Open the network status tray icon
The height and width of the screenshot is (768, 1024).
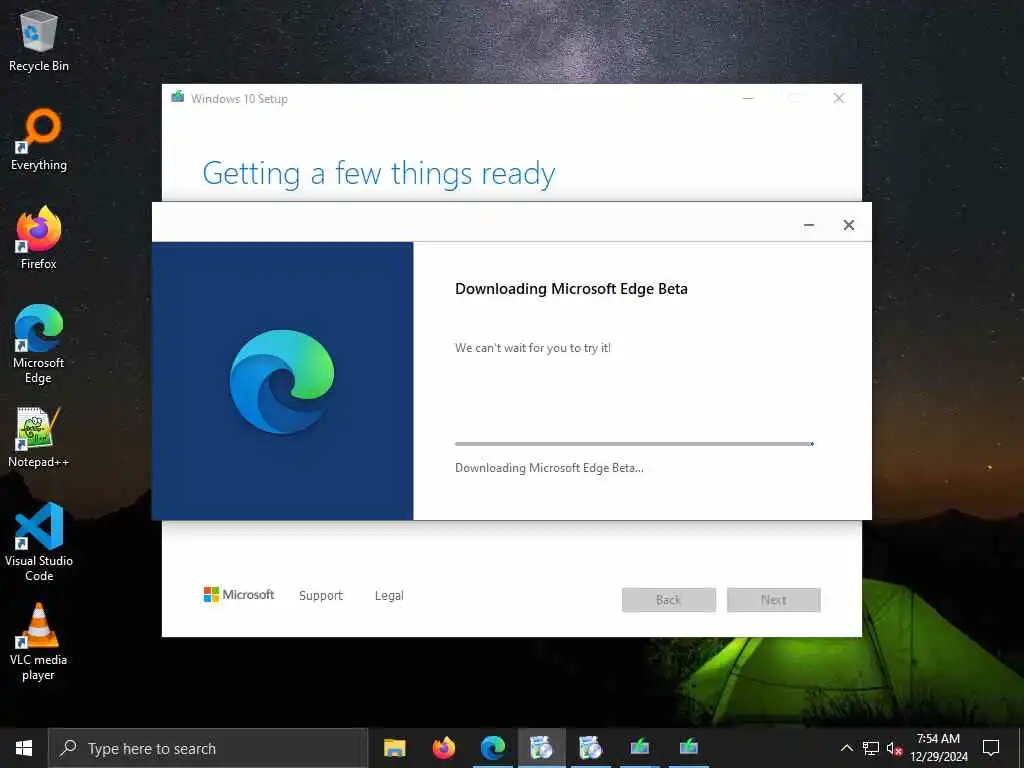tap(871, 748)
